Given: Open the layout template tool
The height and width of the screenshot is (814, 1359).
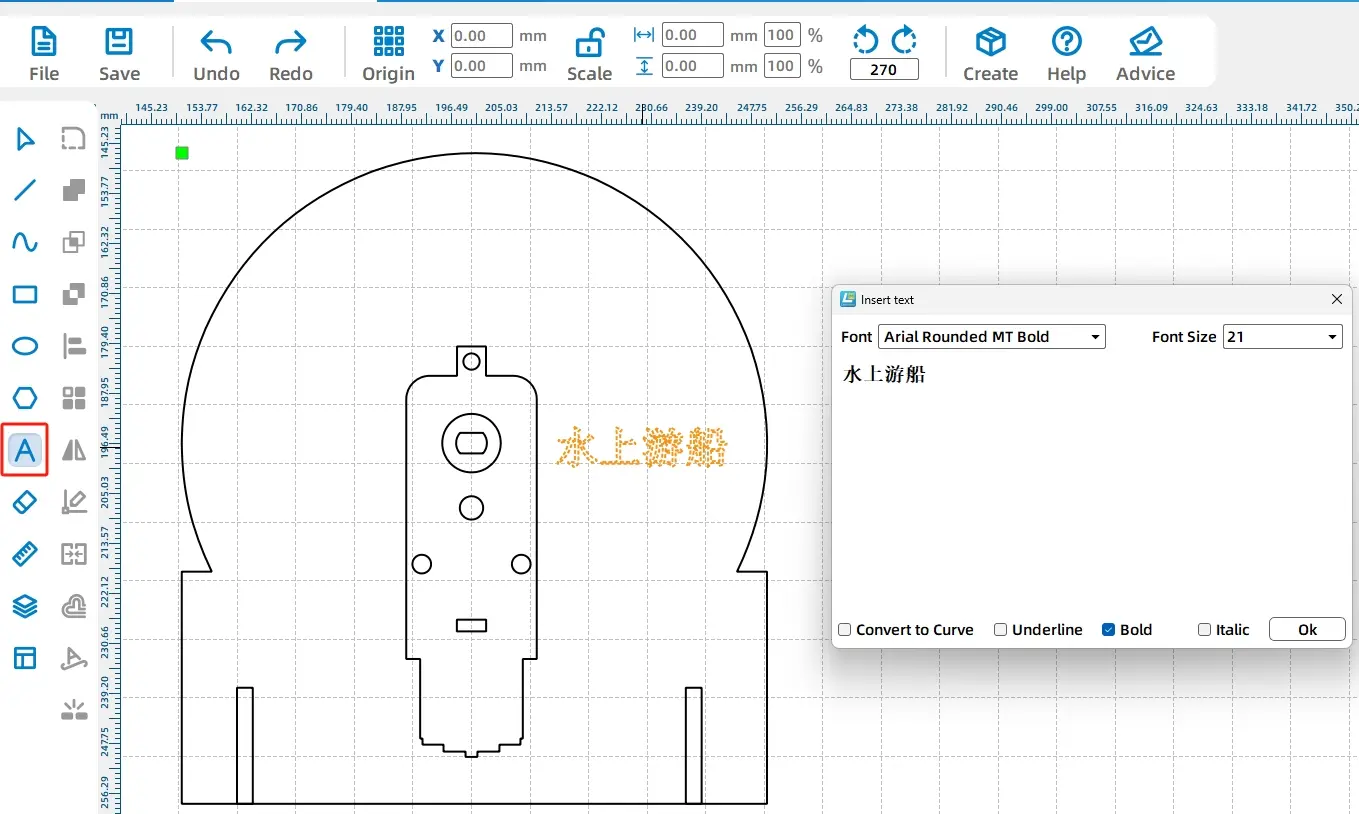Looking at the screenshot, I should click(25, 657).
